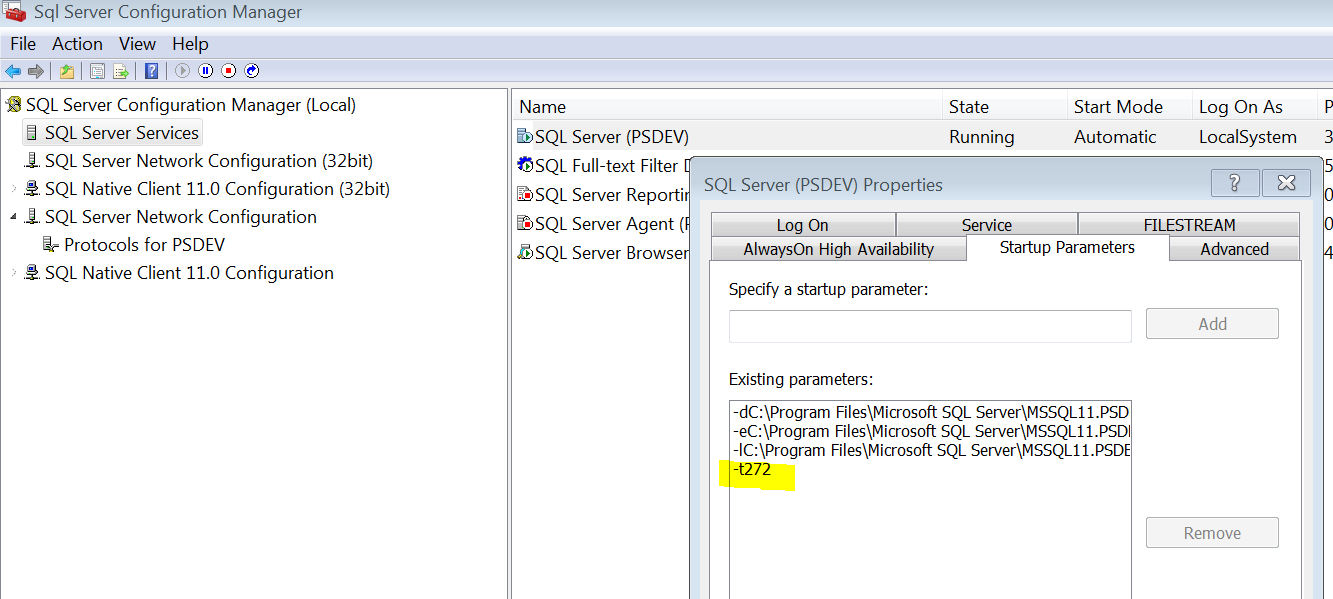Sort services by the Name column
The height and width of the screenshot is (599, 1333).
click(x=728, y=107)
